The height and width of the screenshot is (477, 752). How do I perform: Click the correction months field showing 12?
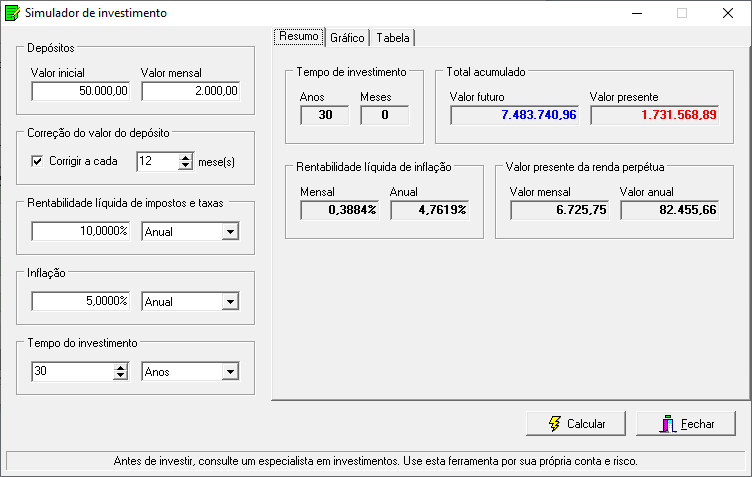pos(158,162)
